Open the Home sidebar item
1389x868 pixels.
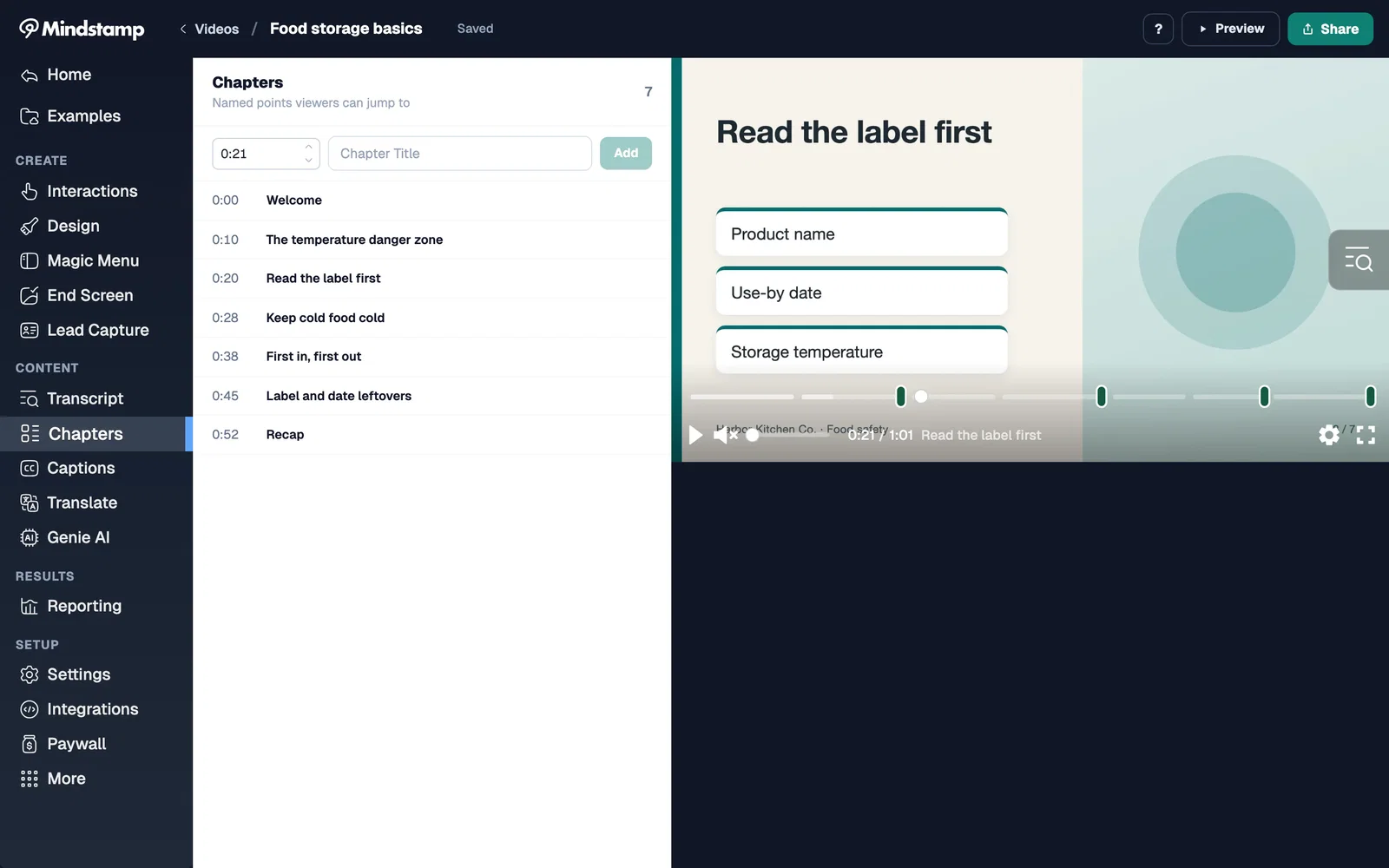click(x=95, y=75)
